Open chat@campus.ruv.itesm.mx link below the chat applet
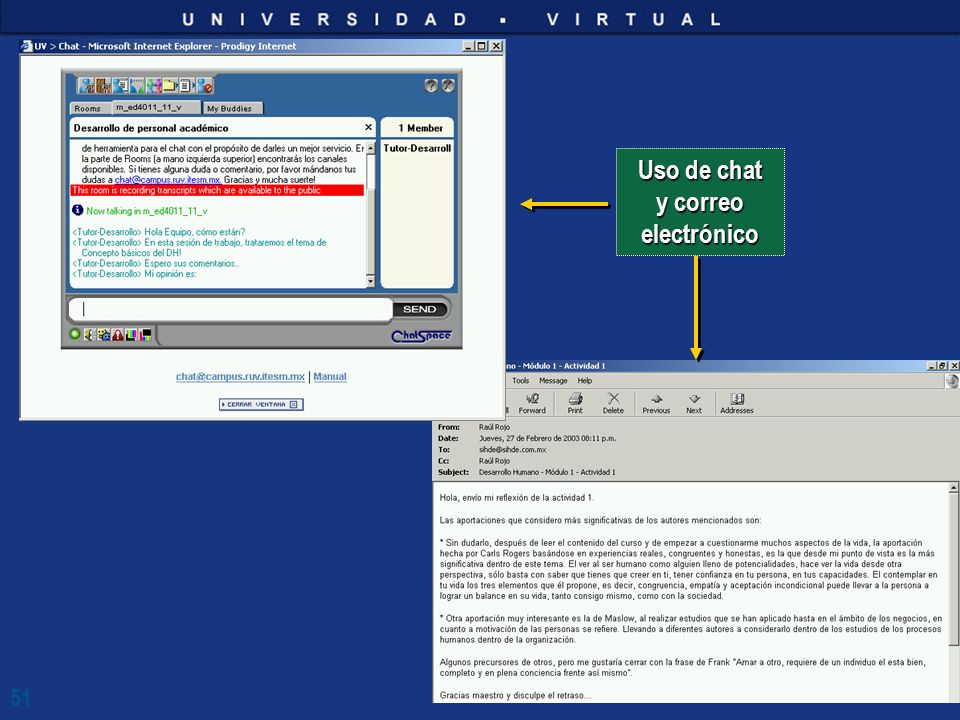 [x=240, y=377]
